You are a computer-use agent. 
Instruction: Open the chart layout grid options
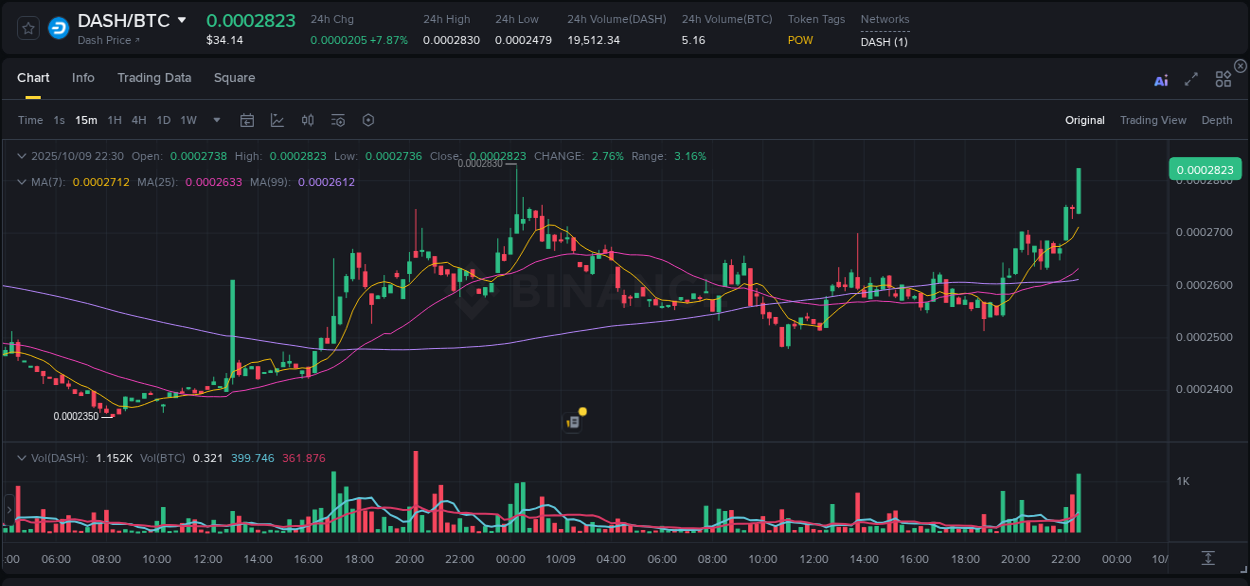point(1223,80)
